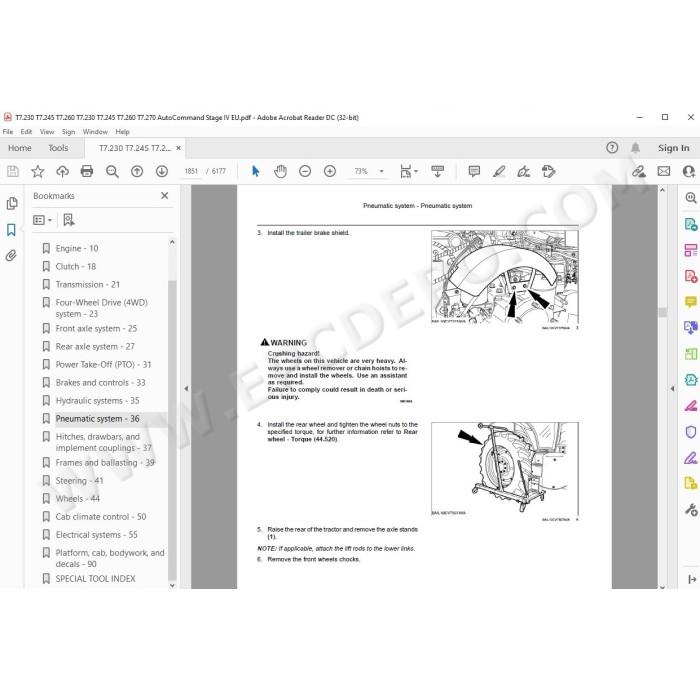The width and height of the screenshot is (700, 700).
Task: Close the Bookmarks panel
Action: pyautogui.click(x=165, y=196)
